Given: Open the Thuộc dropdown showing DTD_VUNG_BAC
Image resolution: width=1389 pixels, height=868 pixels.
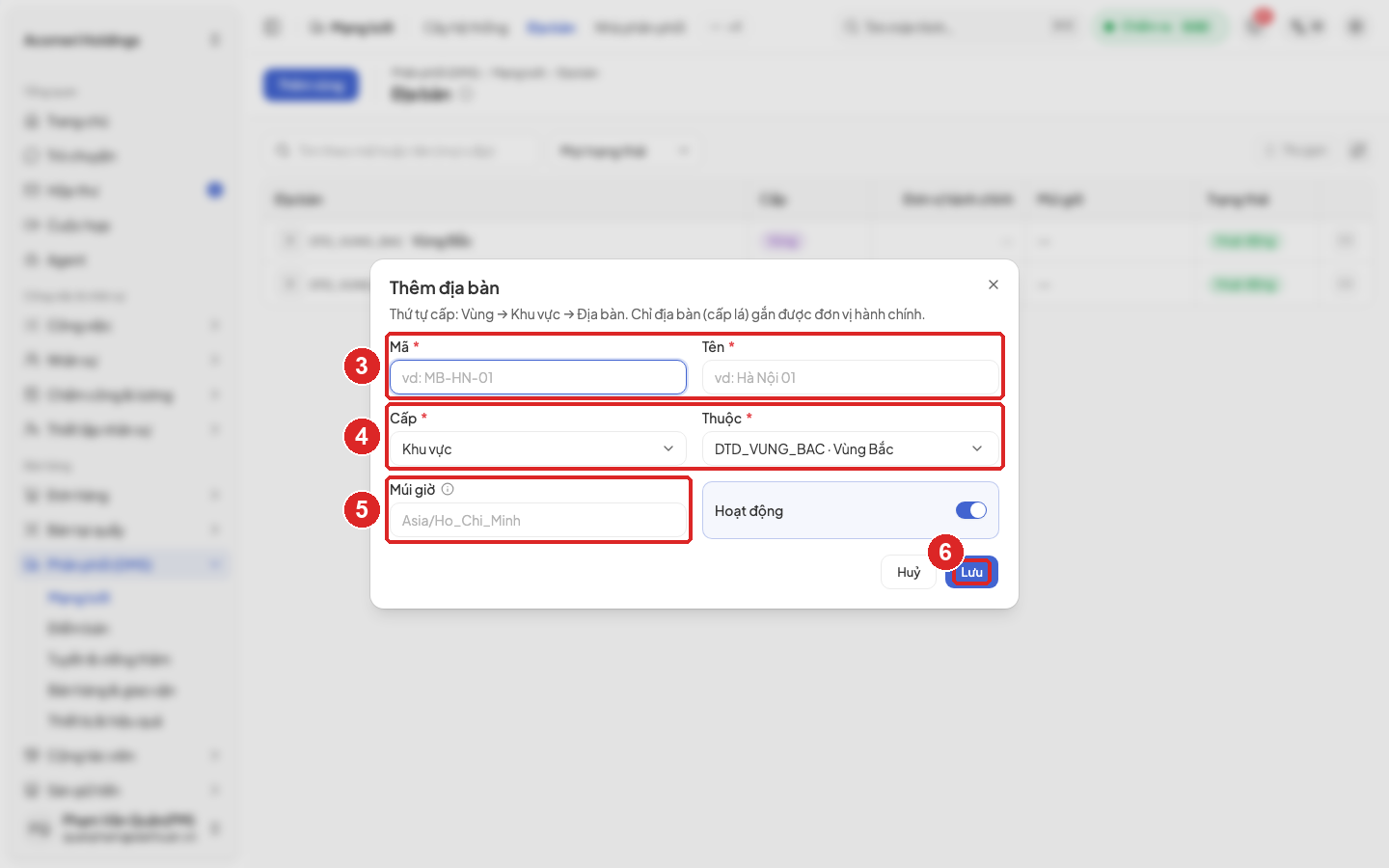Looking at the screenshot, I should [x=851, y=448].
